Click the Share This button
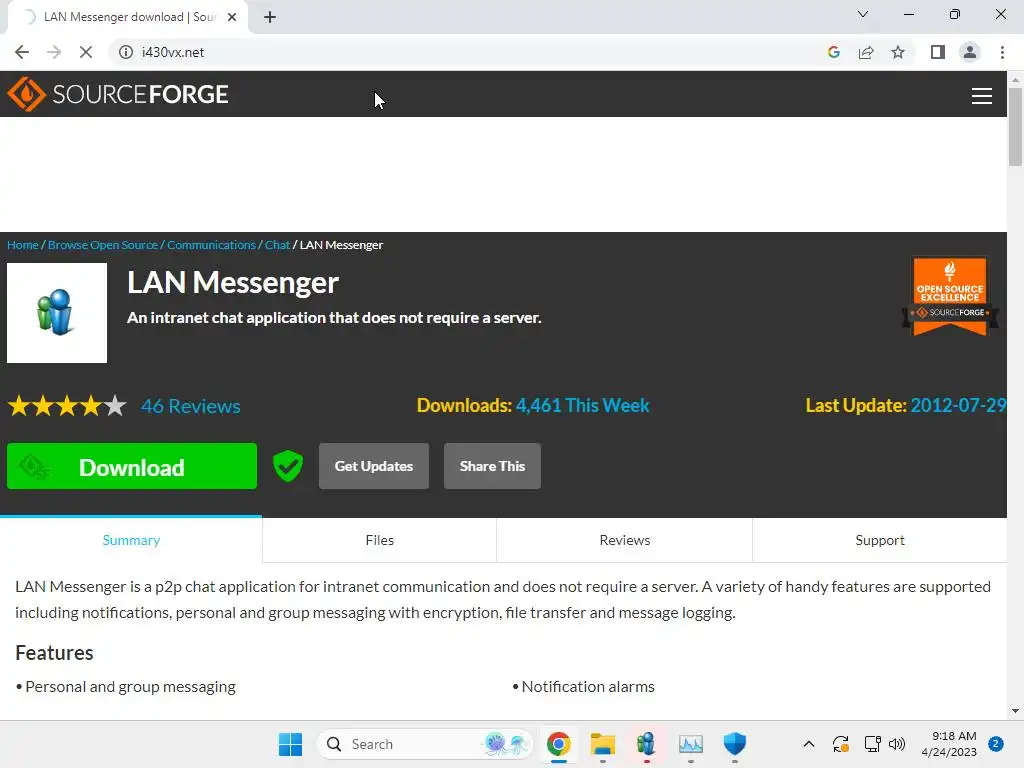The width and height of the screenshot is (1024, 768). pyautogui.click(x=492, y=466)
